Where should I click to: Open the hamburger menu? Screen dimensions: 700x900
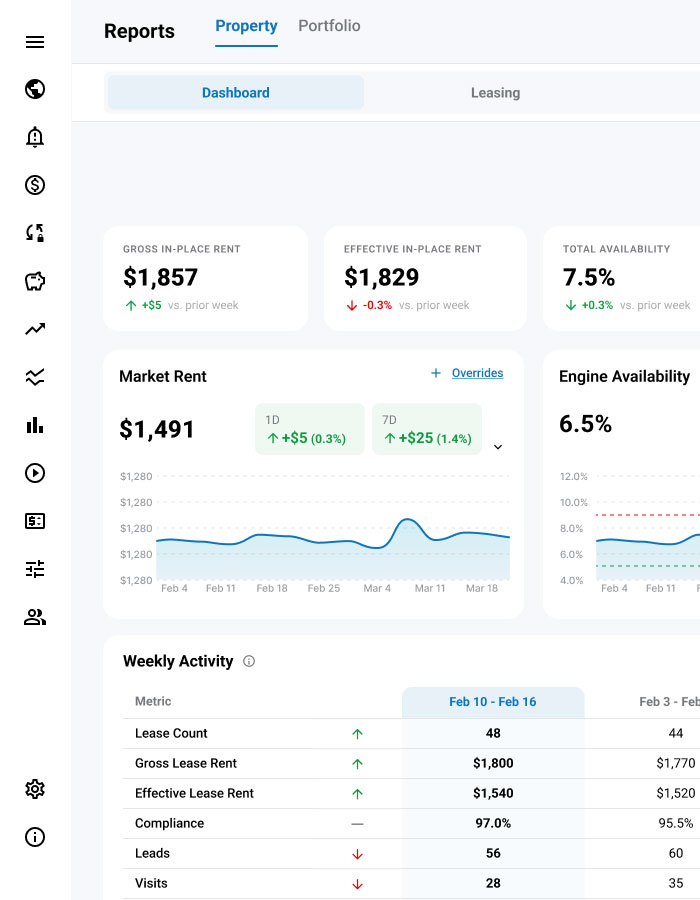(x=35, y=42)
